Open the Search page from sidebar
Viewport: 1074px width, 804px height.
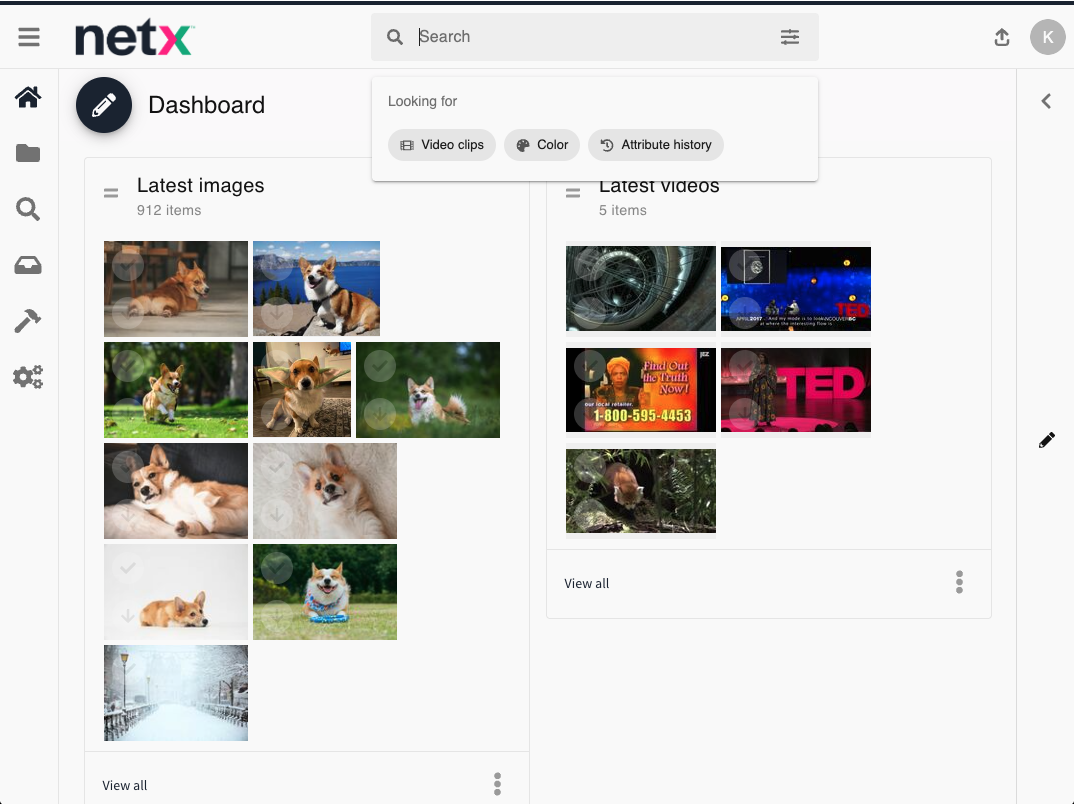click(x=28, y=209)
